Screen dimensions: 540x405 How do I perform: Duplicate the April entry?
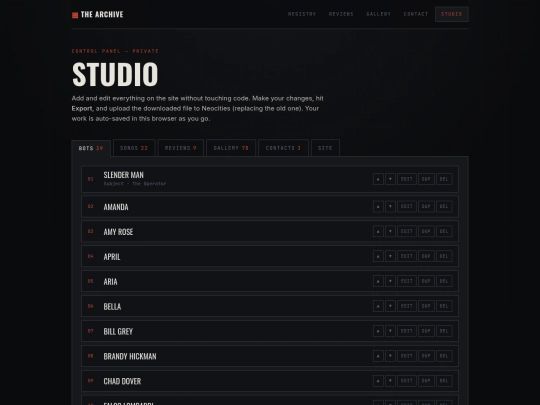click(426, 256)
